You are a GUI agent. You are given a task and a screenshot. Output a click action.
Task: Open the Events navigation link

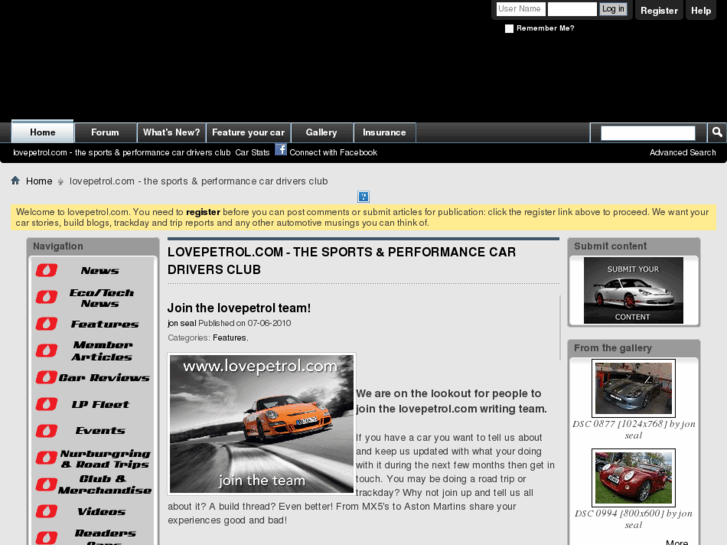coord(100,431)
